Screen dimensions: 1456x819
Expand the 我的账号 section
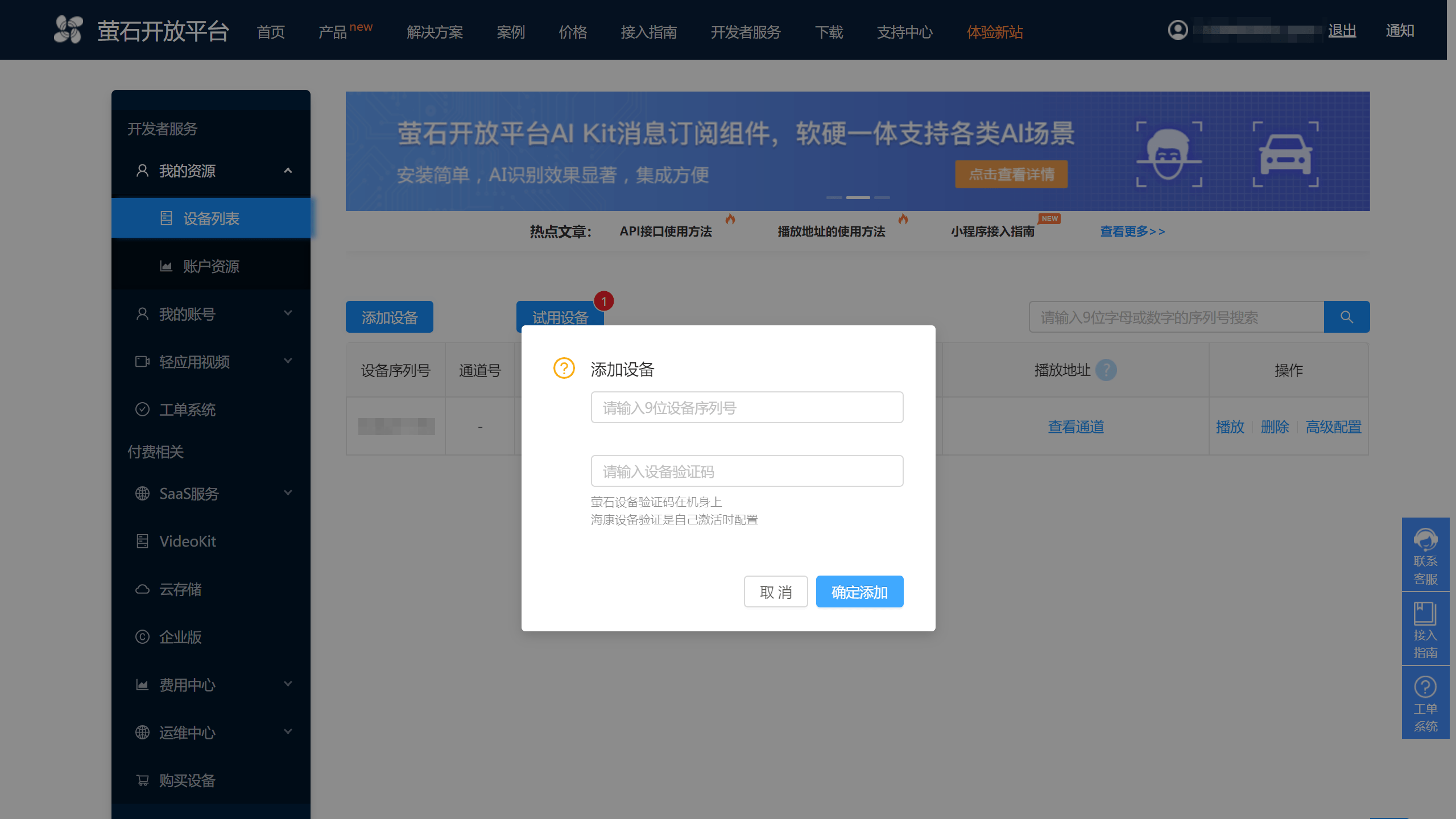tap(288, 313)
